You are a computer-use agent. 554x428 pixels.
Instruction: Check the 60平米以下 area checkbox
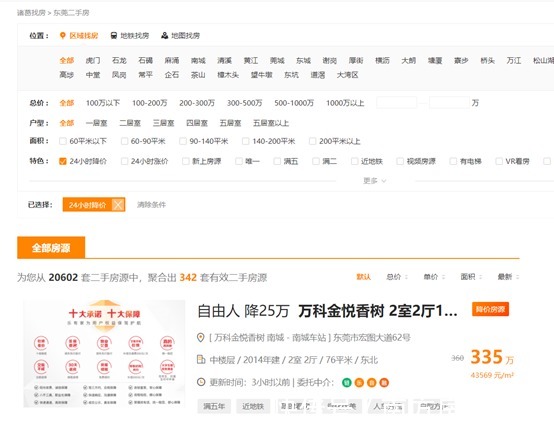63,141
